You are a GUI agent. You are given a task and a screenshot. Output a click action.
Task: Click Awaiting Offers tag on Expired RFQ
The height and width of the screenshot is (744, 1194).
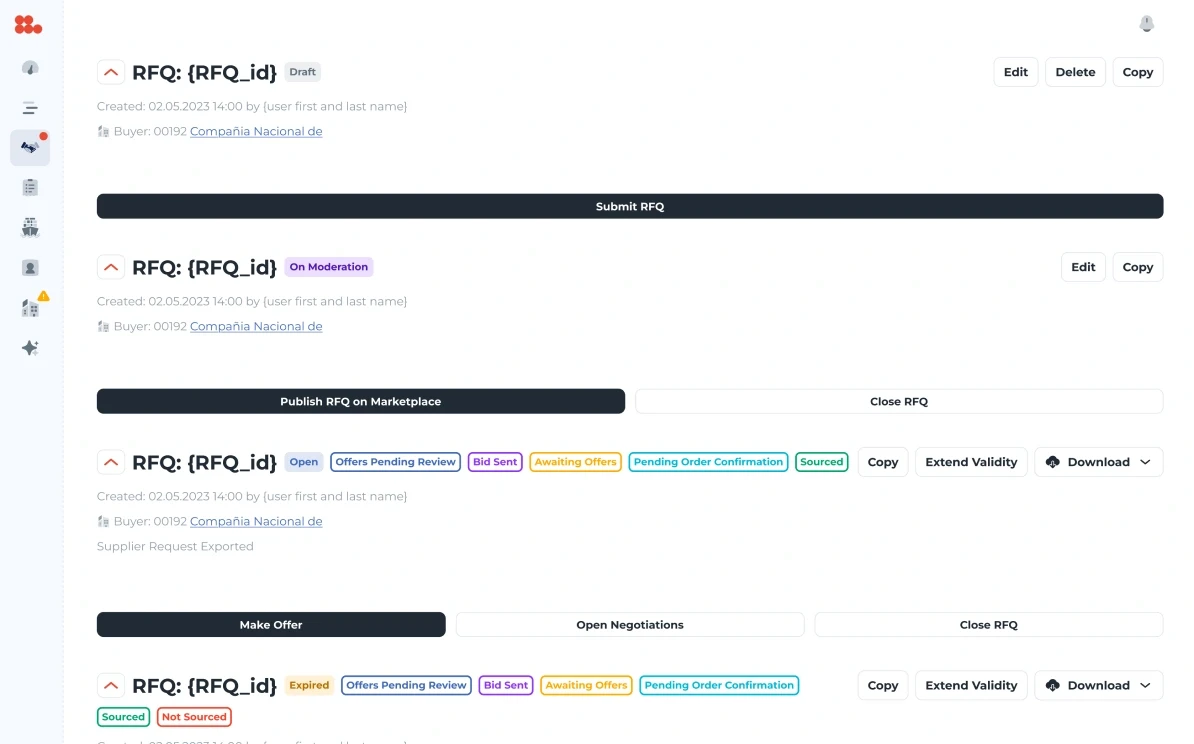coord(586,685)
